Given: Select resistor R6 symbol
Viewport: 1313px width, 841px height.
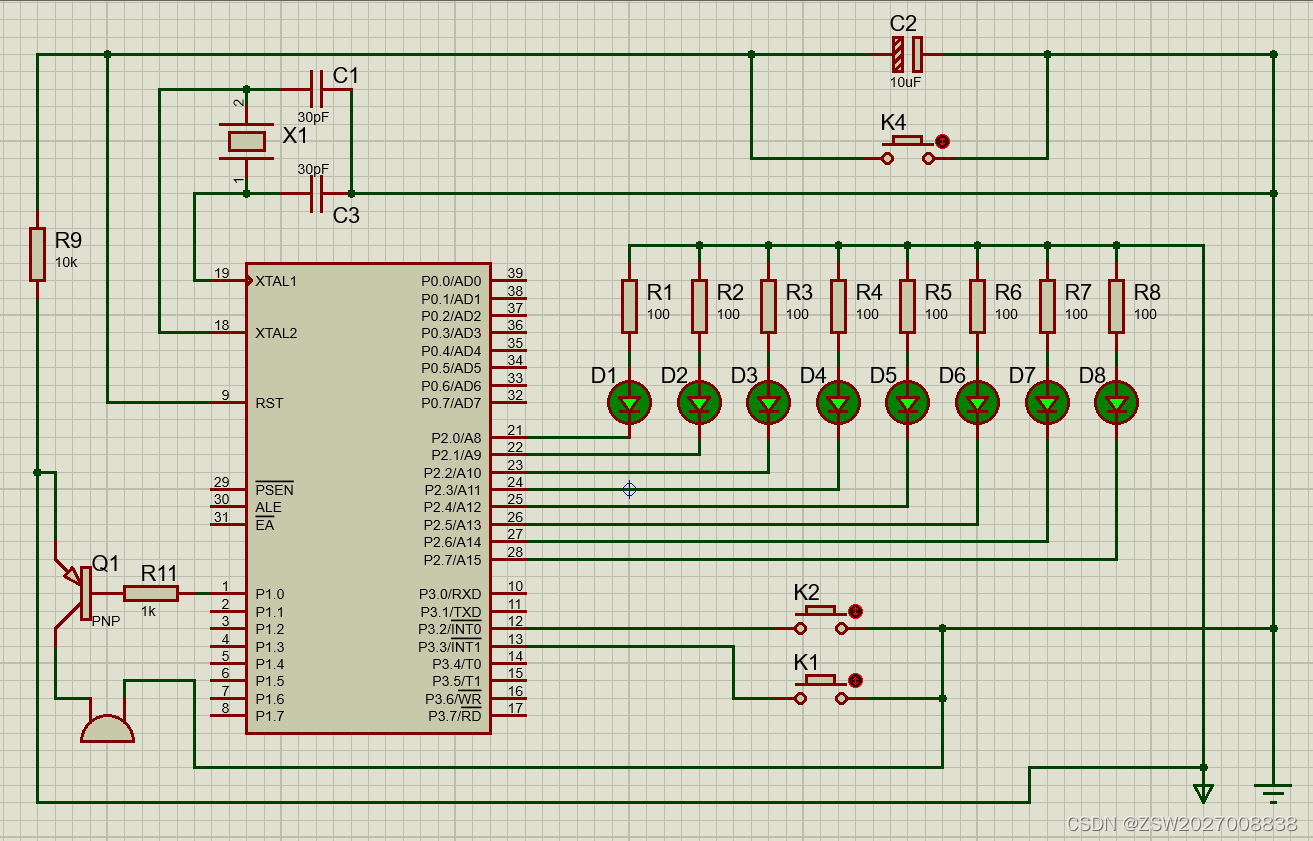Looking at the screenshot, I should (977, 306).
